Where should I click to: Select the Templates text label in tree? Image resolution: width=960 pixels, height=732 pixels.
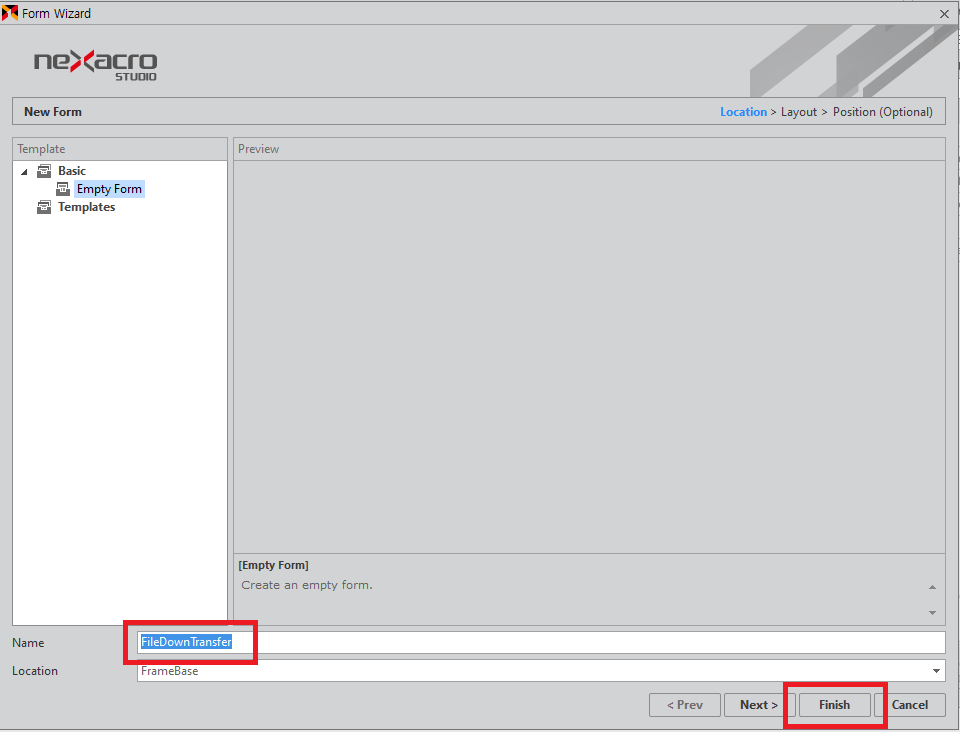click(x=86, y=207)
